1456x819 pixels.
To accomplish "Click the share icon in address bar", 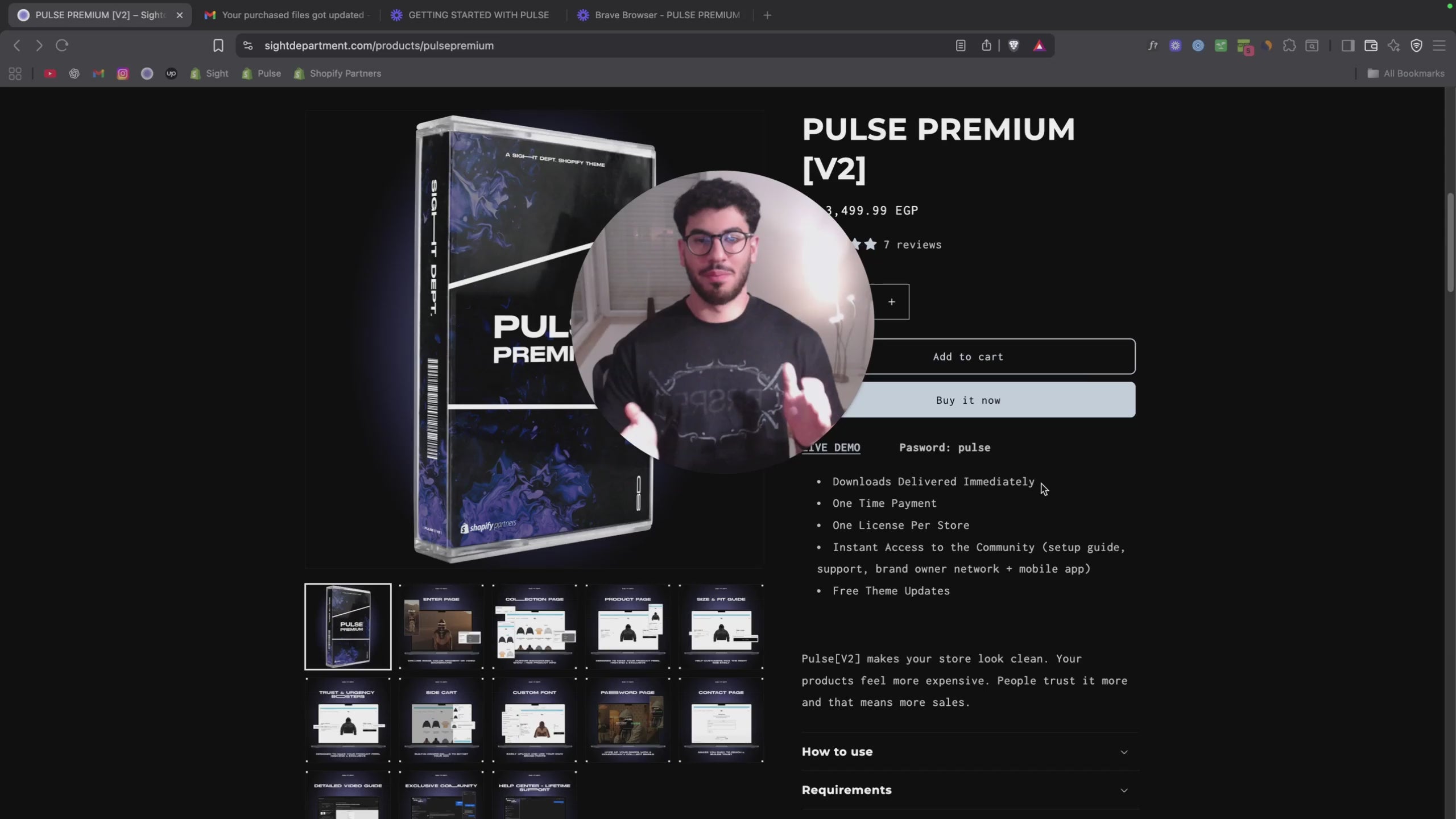I will [x=986, y=45].
